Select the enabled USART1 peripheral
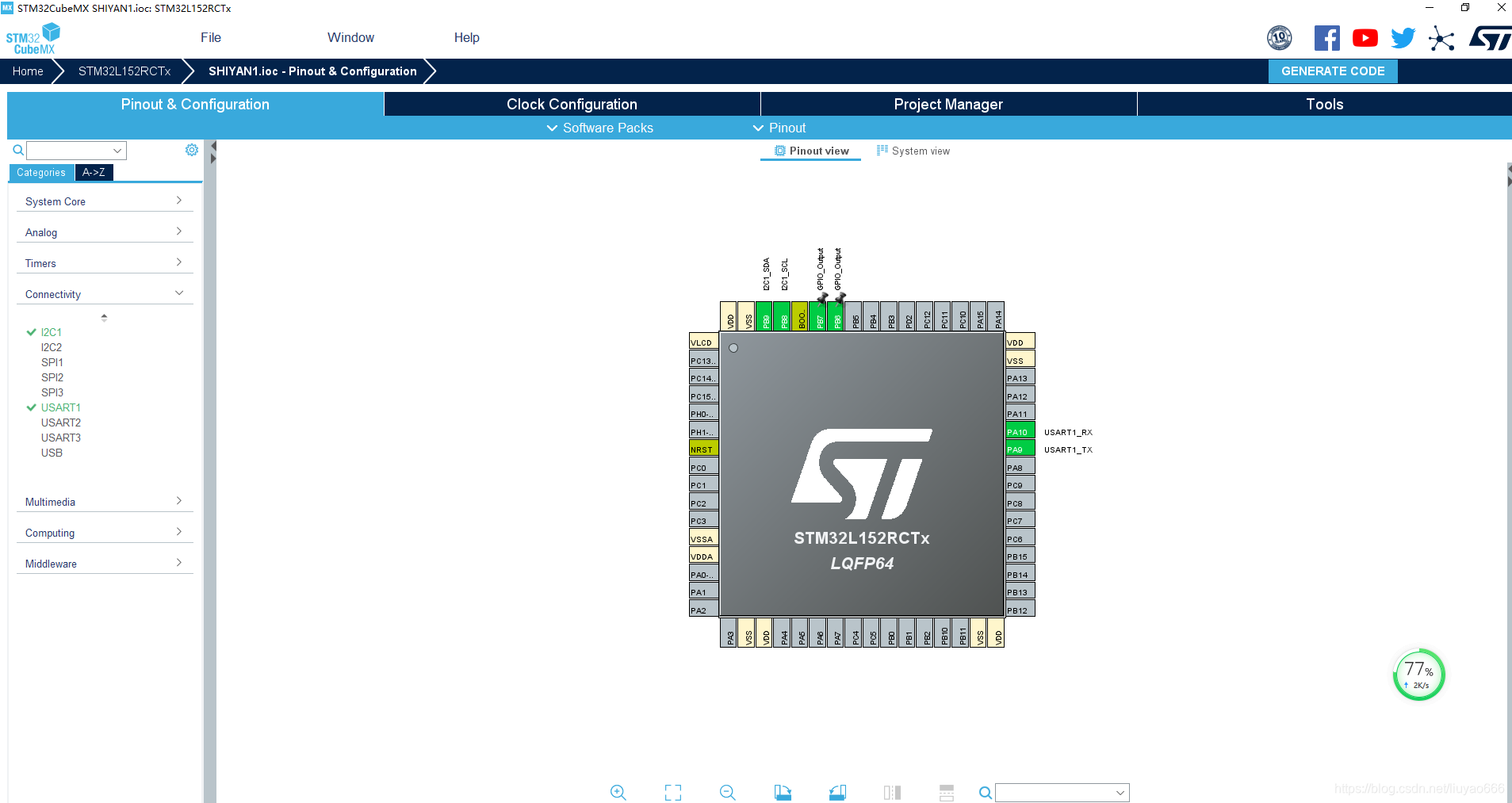This screenshot has width=1512, height=803. click(60, 407)
